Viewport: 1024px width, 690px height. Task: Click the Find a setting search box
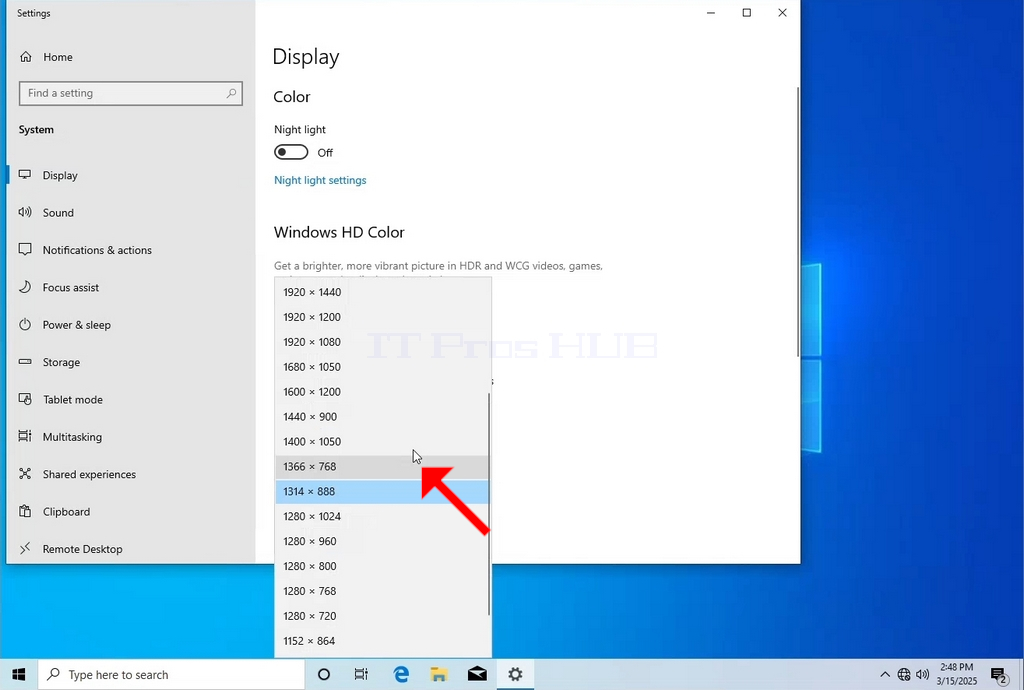[x=131, y=93]
